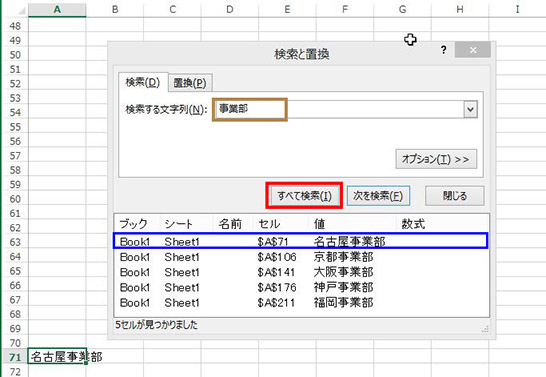Click the すべて検索(I) button
Screen dimensions: 546x377
[x=304, y=196]
